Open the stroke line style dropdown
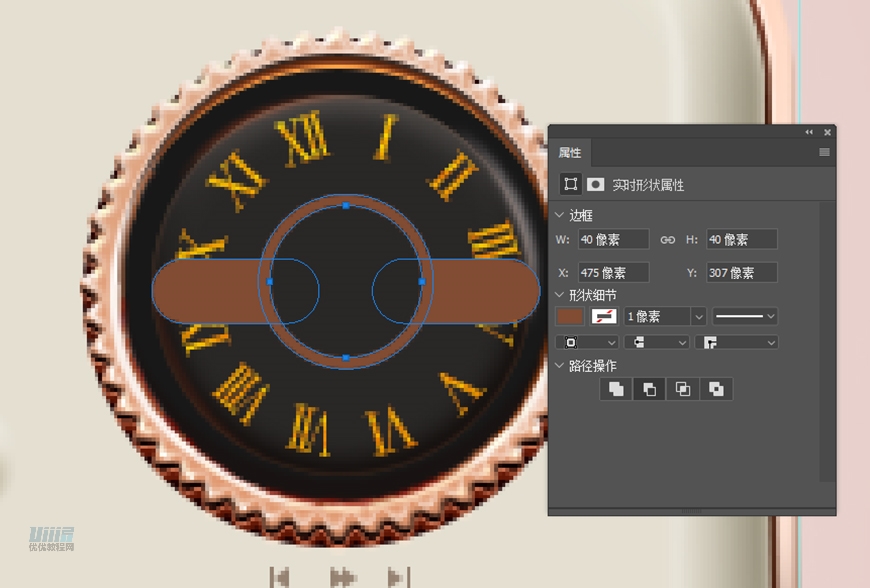Image resolution: width=870 pixels, height=588 pixels. tap(745, 316)
